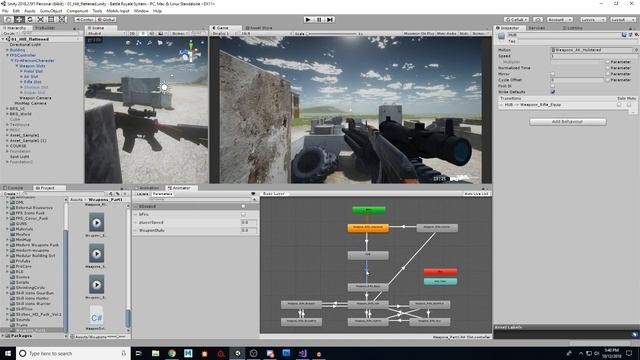
Task: Open the Layers dropdown
Action: pos(593,19)
